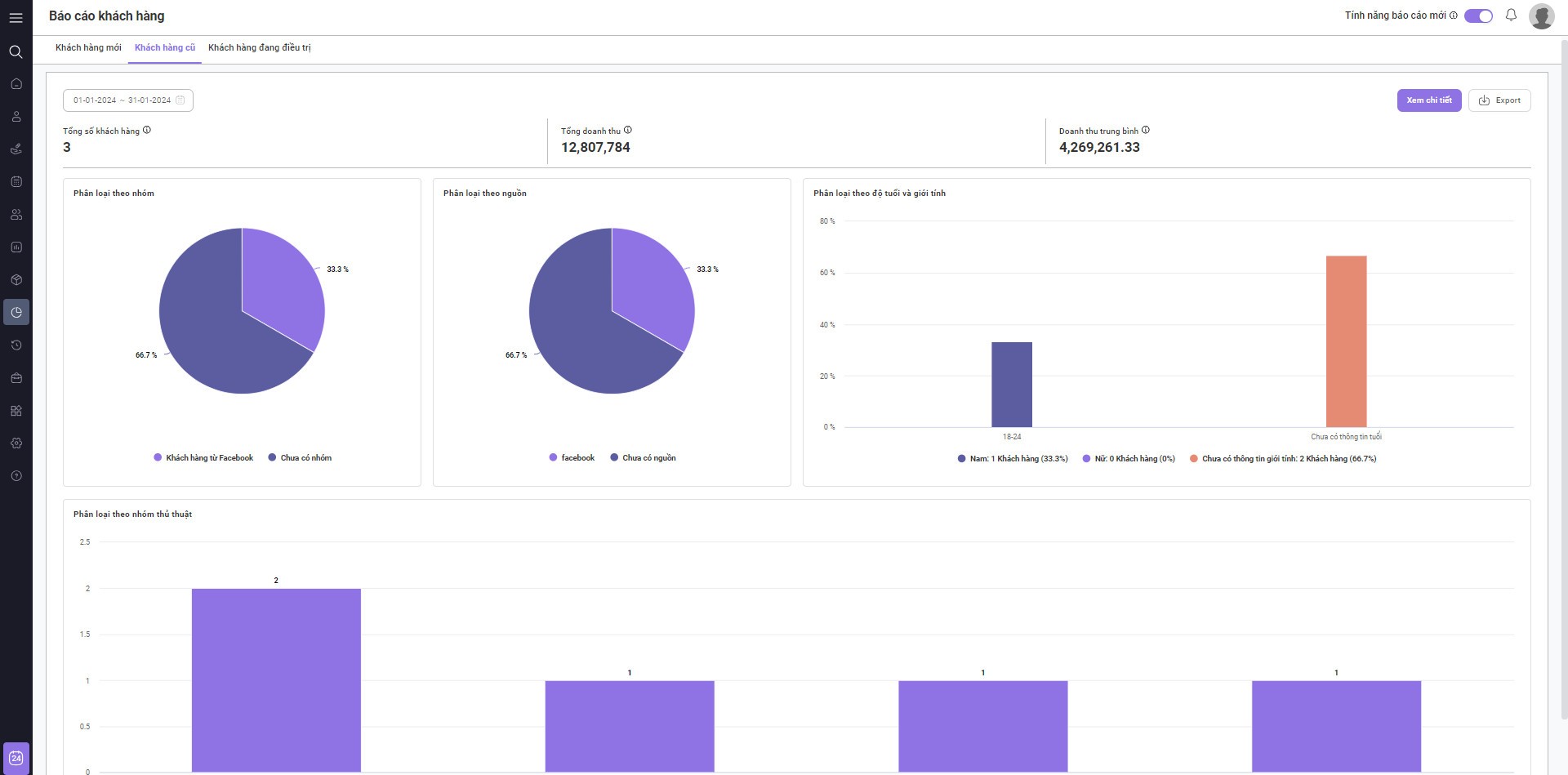Click the box/package icon in sidebar

click(x=16, y=280)
